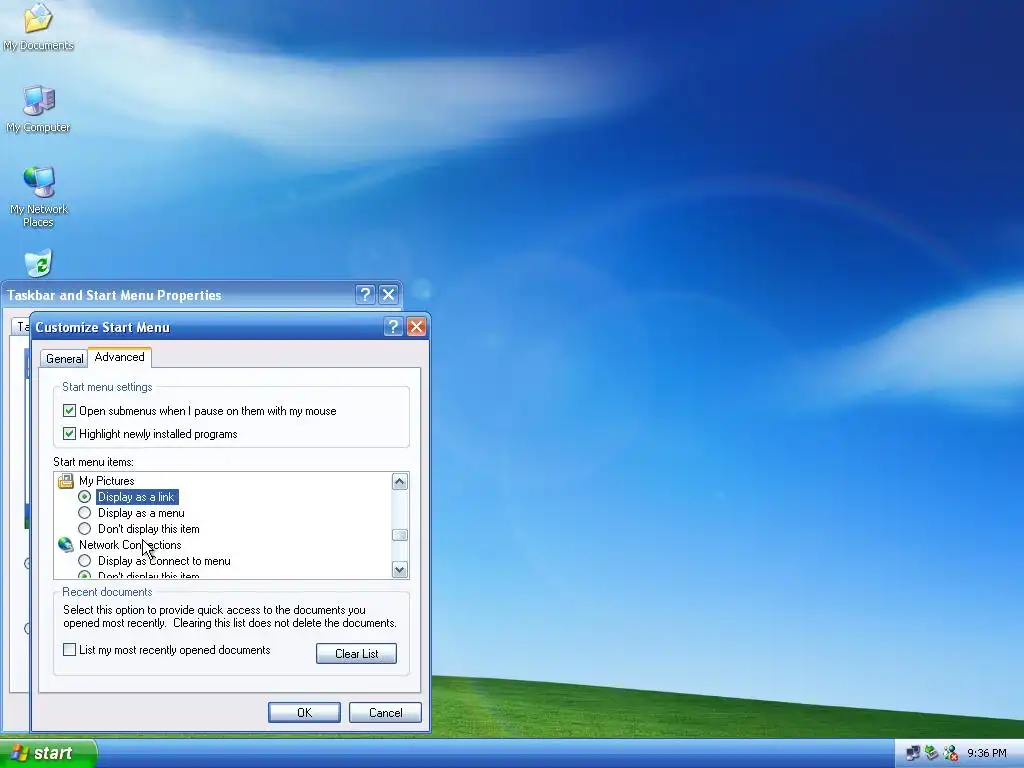Click the Start menu items scrollbar thumb
The image size is (1024, 768).
[400, 536]
